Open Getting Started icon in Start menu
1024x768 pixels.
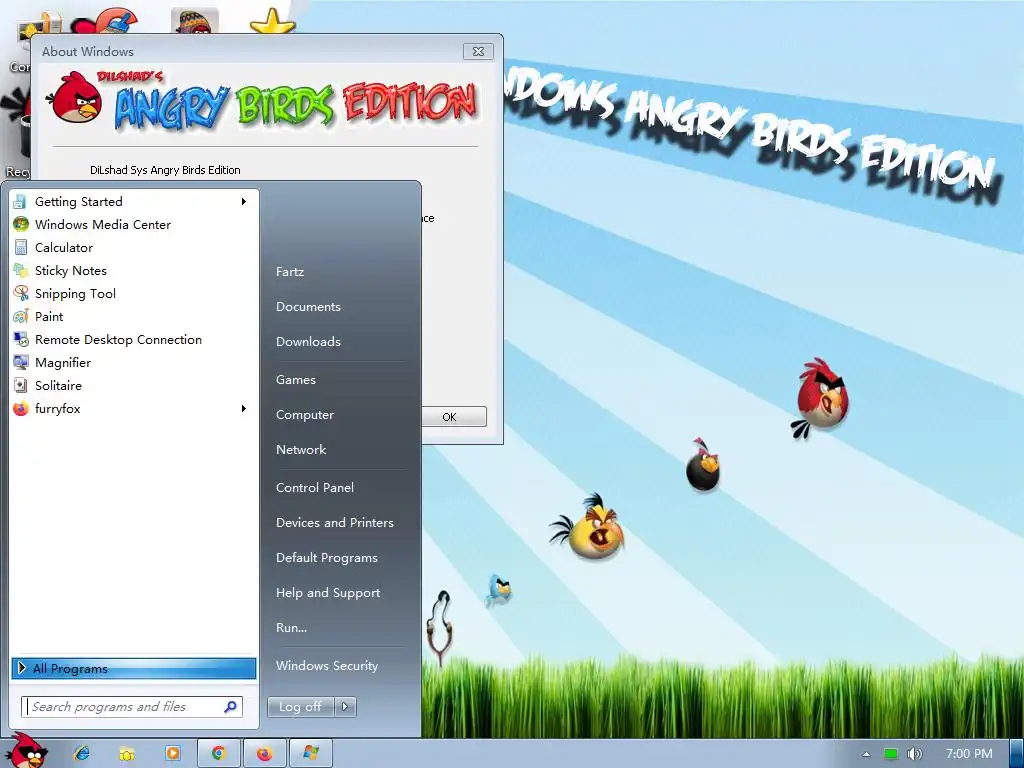coord(20,202)
